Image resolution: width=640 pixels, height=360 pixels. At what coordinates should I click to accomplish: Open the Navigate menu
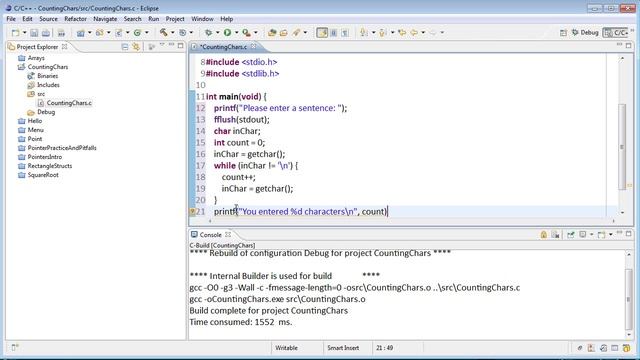click(x=105, y=19)
